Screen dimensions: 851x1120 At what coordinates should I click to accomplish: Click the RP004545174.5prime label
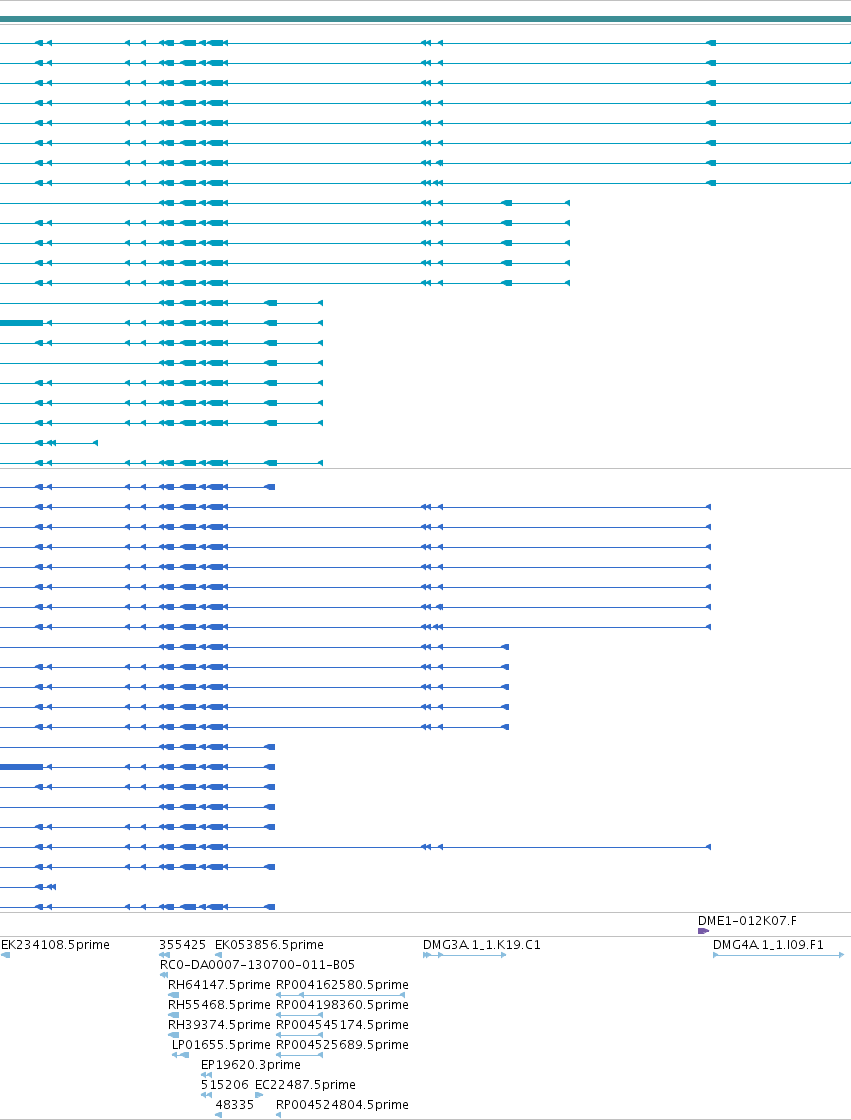[x=342, y=1025]
